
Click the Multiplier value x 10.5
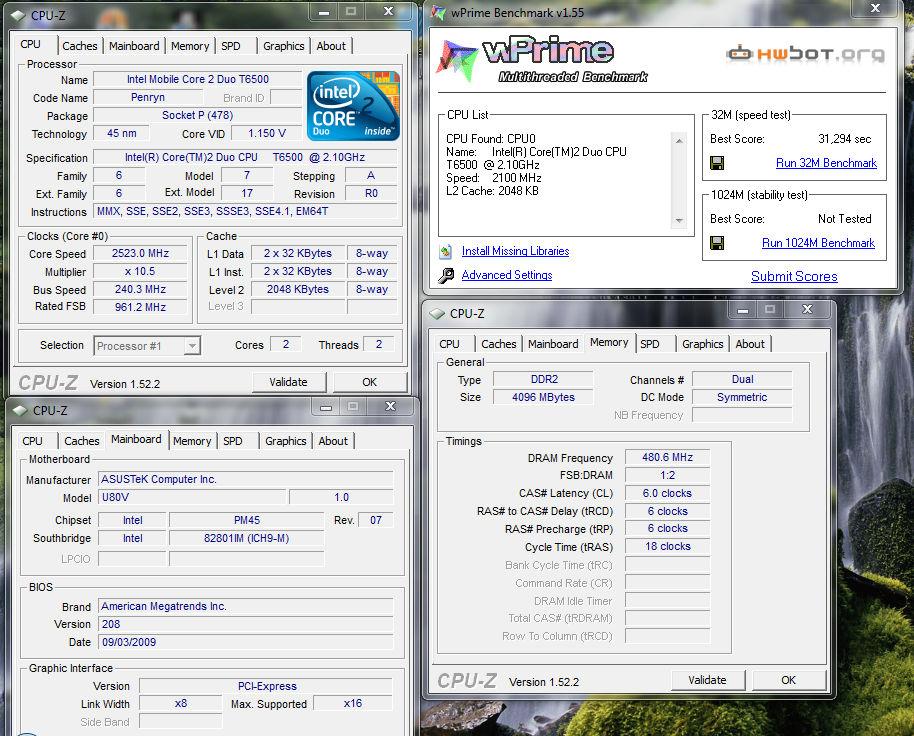tap(140, 272)
